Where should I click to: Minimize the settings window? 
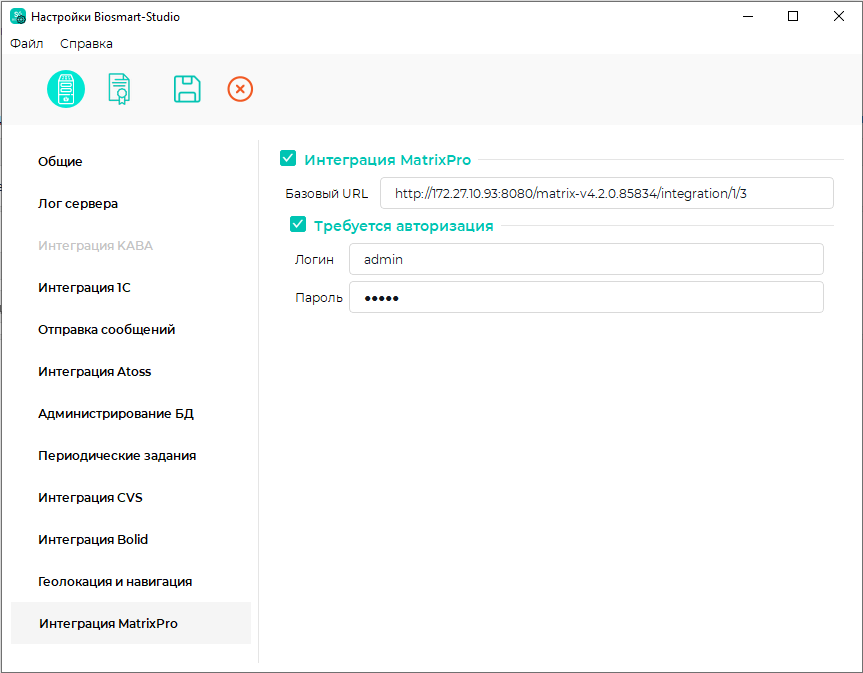click(x=747, y=17)
